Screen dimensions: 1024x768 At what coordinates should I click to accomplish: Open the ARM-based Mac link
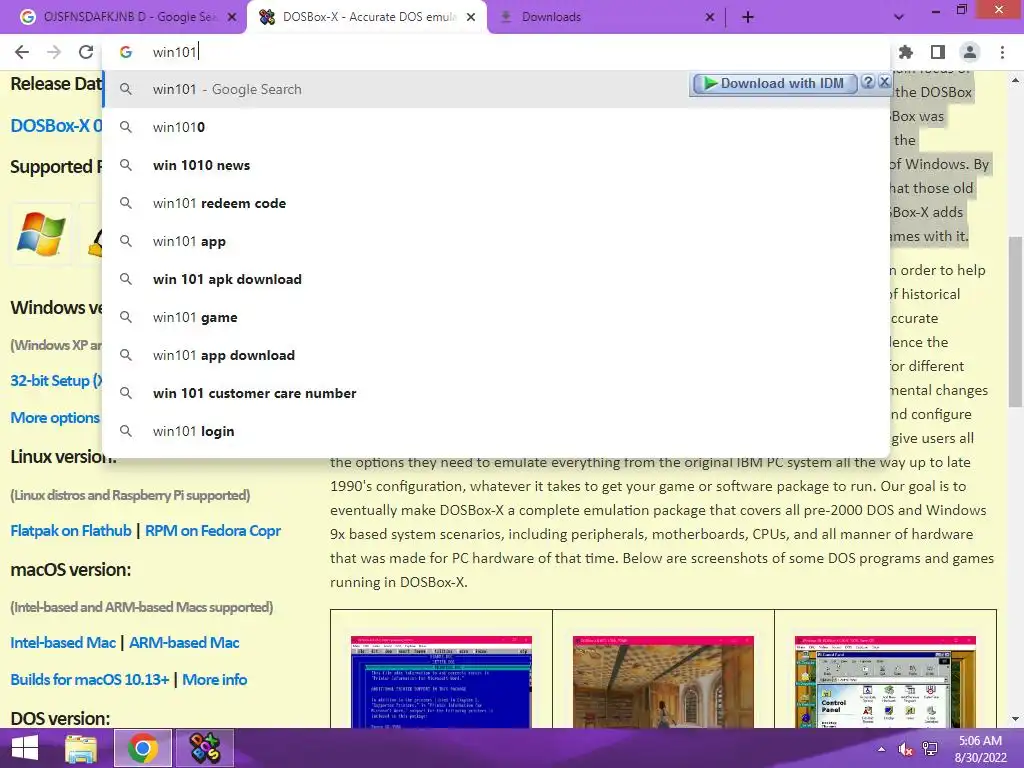click(184, 643)
